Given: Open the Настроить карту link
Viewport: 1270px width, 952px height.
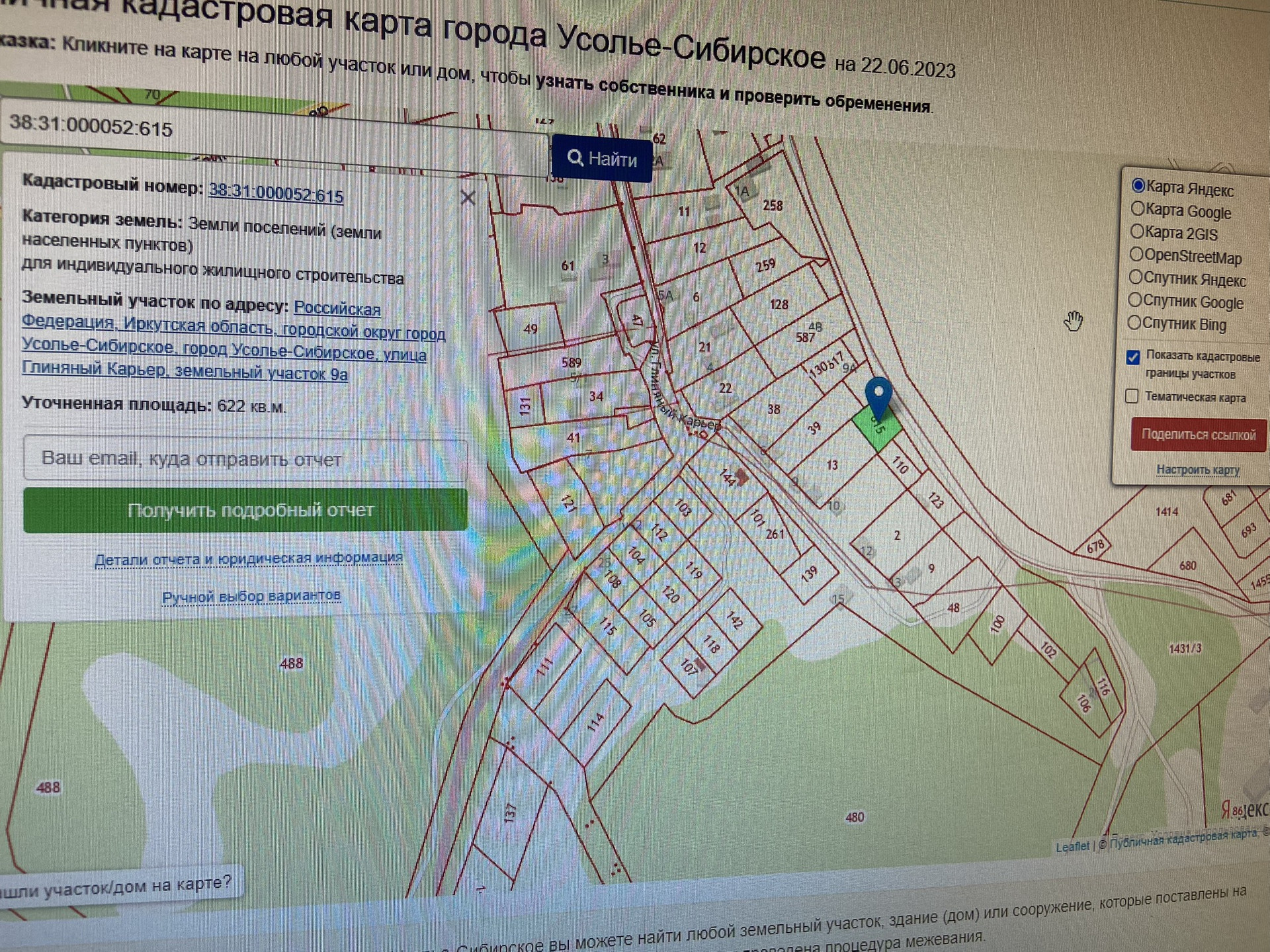Looking at the screenshot, I should [x=1197, y=470].
